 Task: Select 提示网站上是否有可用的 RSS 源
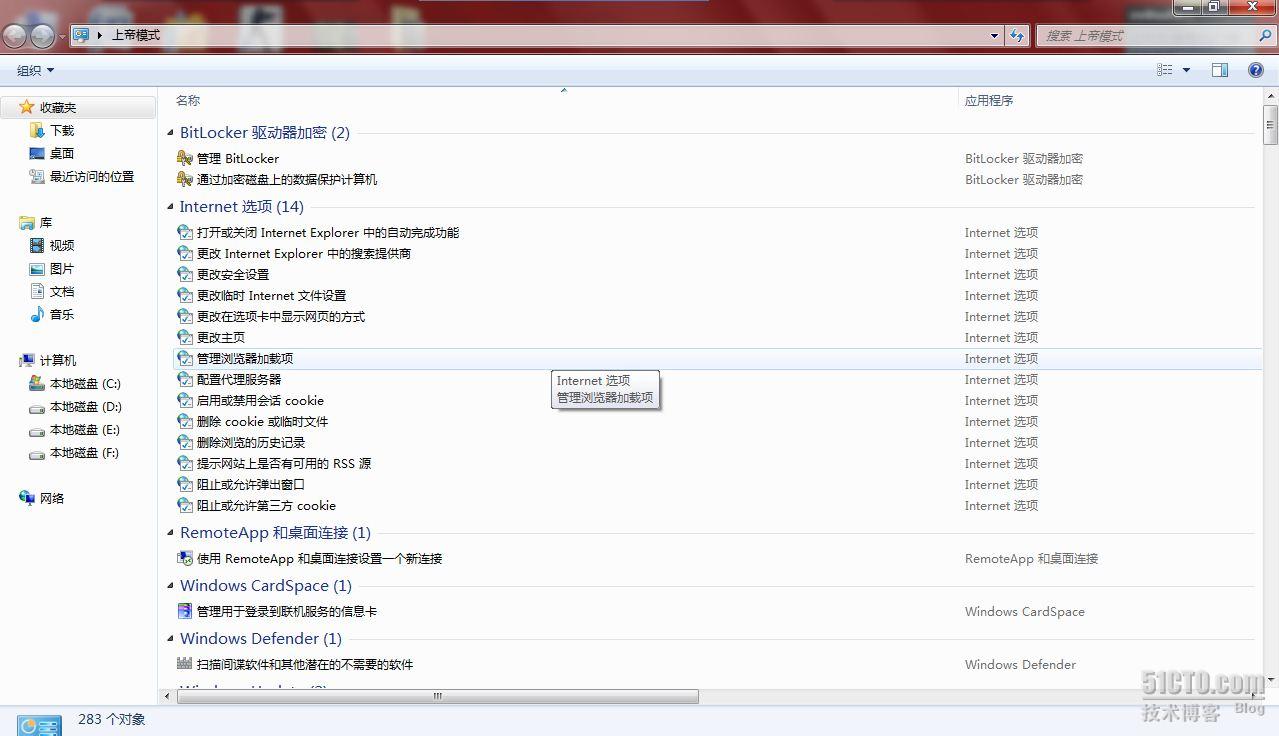pos(284,463)
